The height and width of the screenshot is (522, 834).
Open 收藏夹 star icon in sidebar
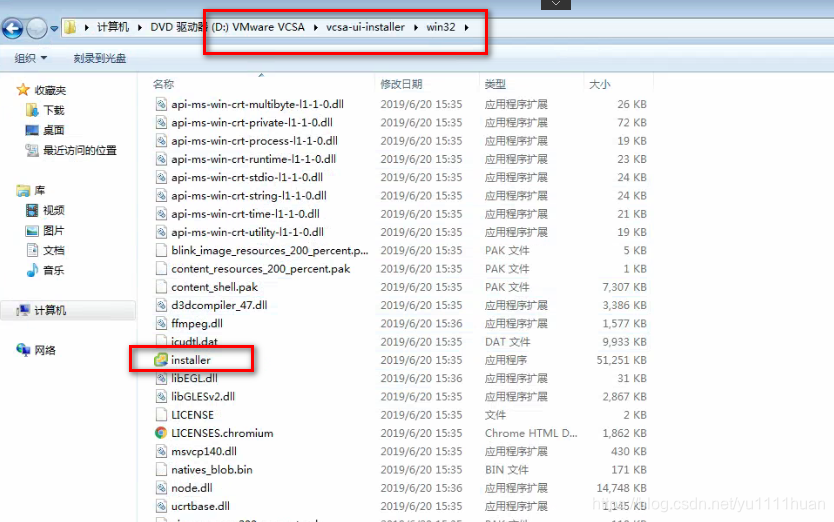click(x=23, y=90)
